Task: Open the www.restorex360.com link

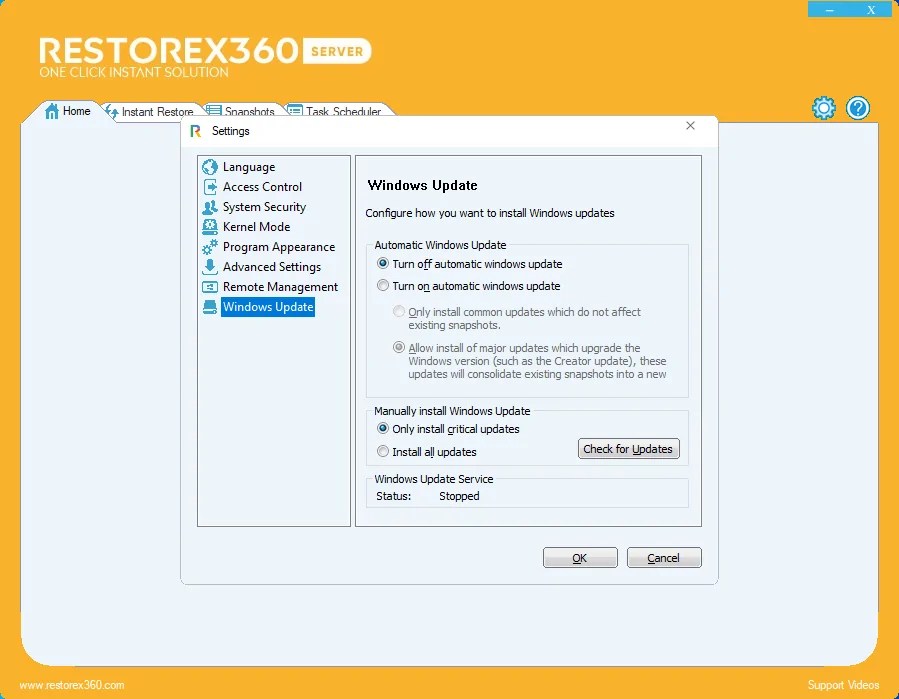Action: tap(72, 685)
